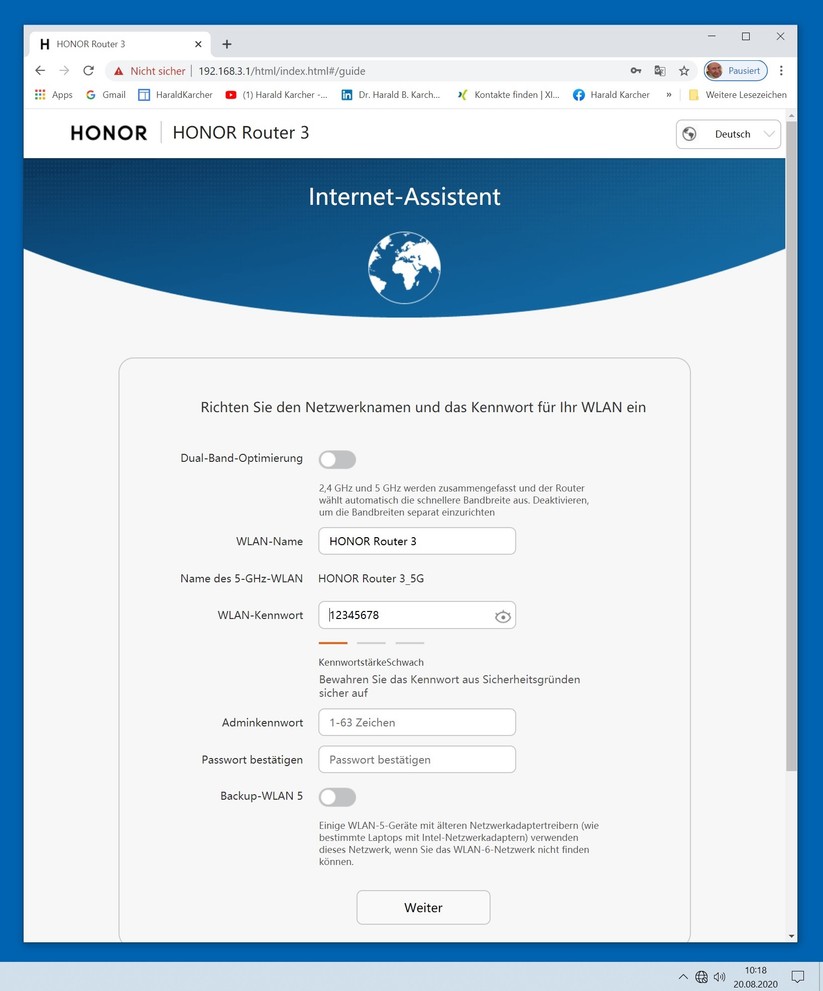The image size is (823, 991).
Task: Click the Adminkennwort input field
Action: tap(417, 722)
